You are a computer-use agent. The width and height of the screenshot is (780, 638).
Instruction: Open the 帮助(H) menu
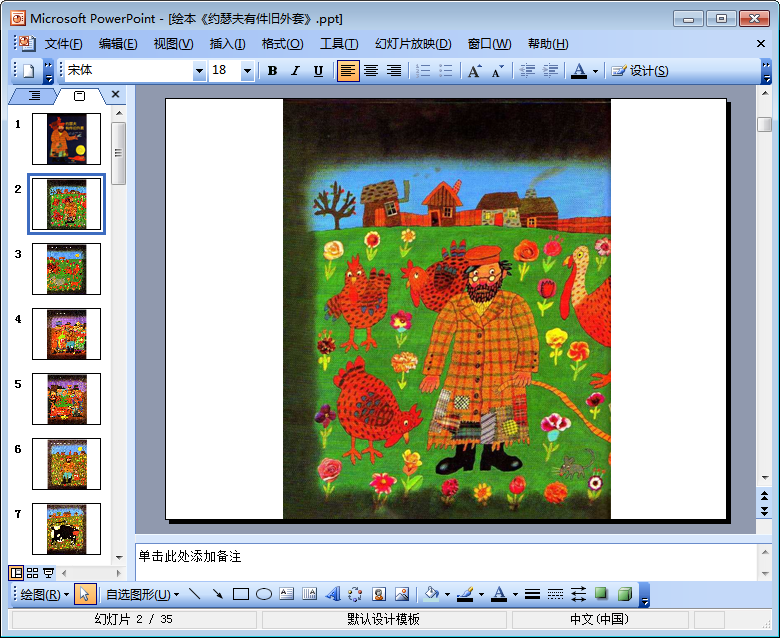[x=548, y=44]
